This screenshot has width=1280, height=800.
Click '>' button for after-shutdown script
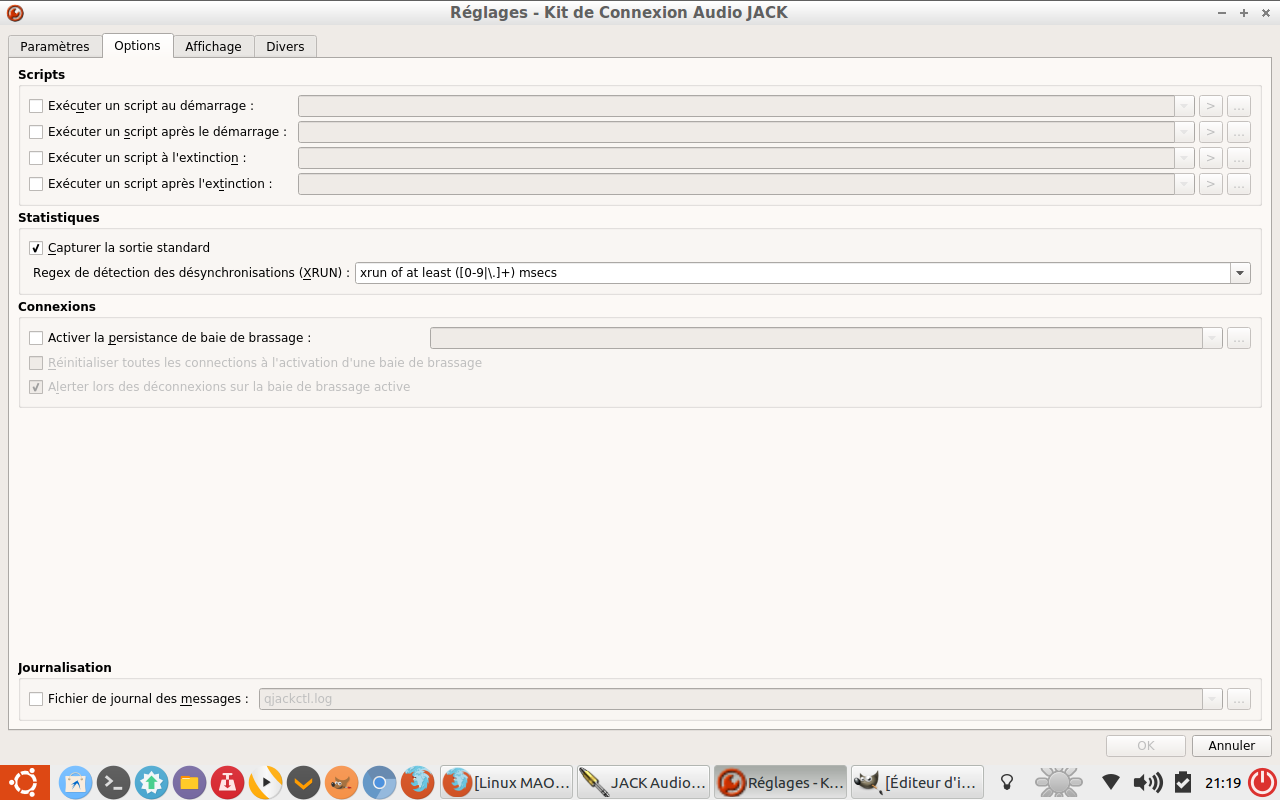pyautogui.click(x=1211, y=184)
